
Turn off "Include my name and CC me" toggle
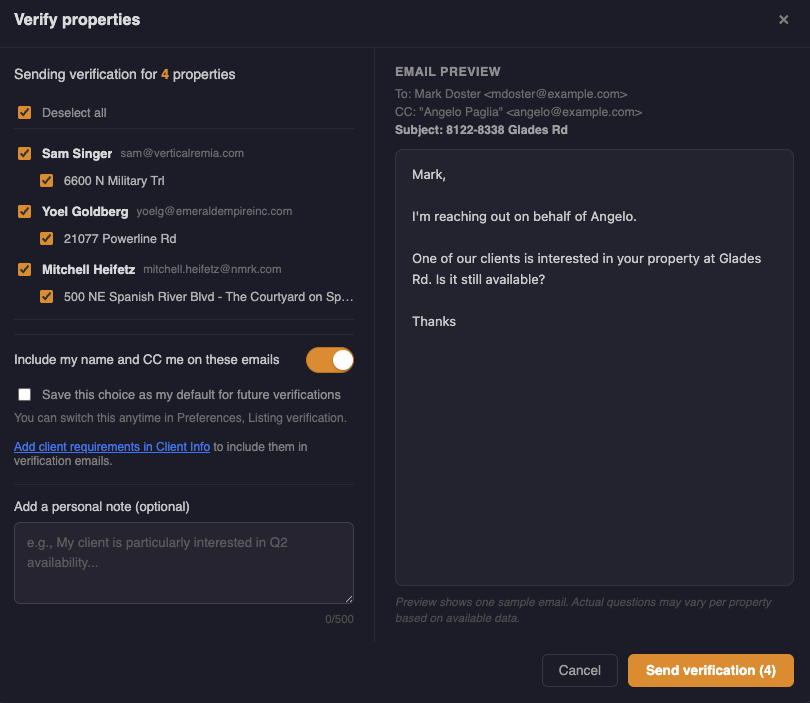330,359
